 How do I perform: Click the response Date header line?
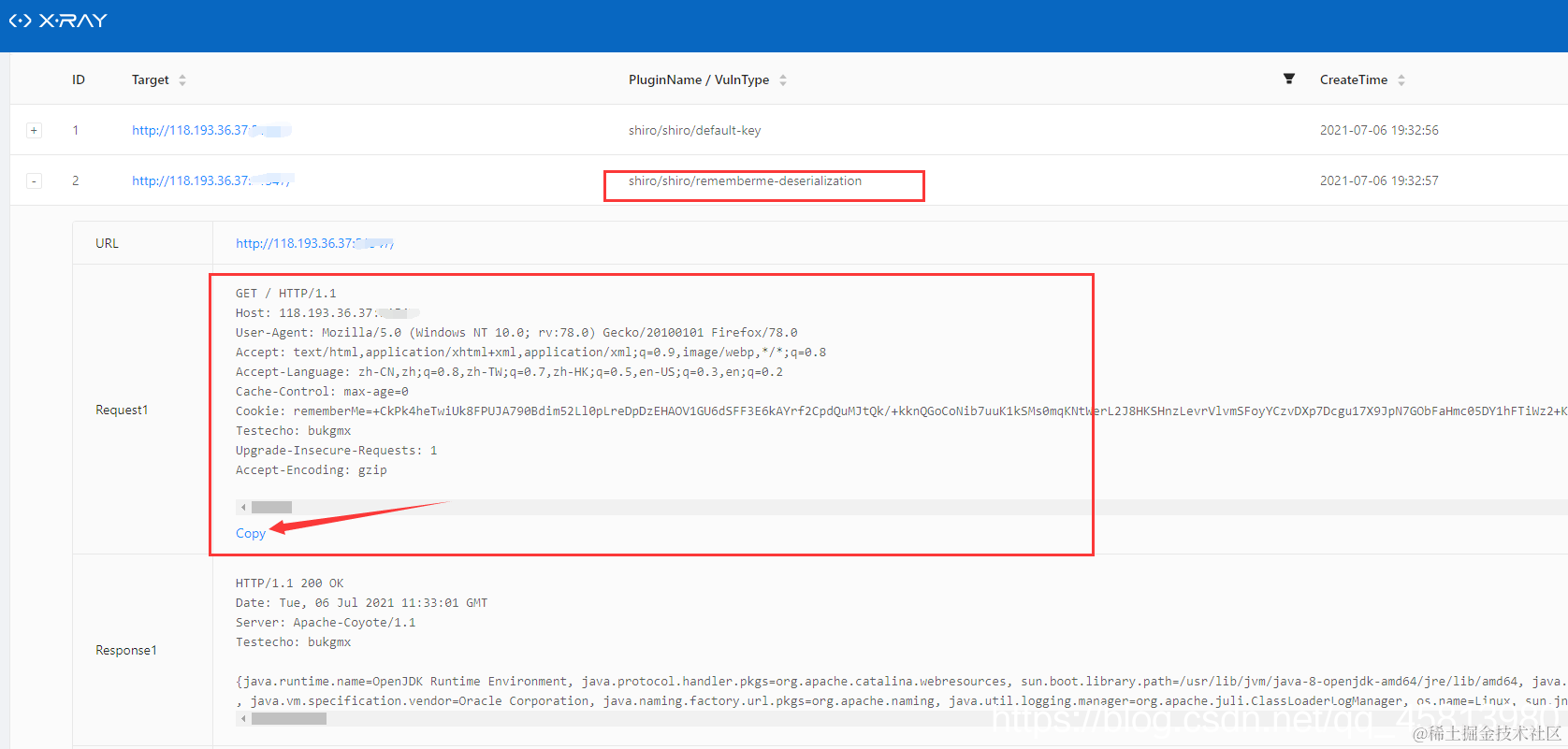click(361, 602)
